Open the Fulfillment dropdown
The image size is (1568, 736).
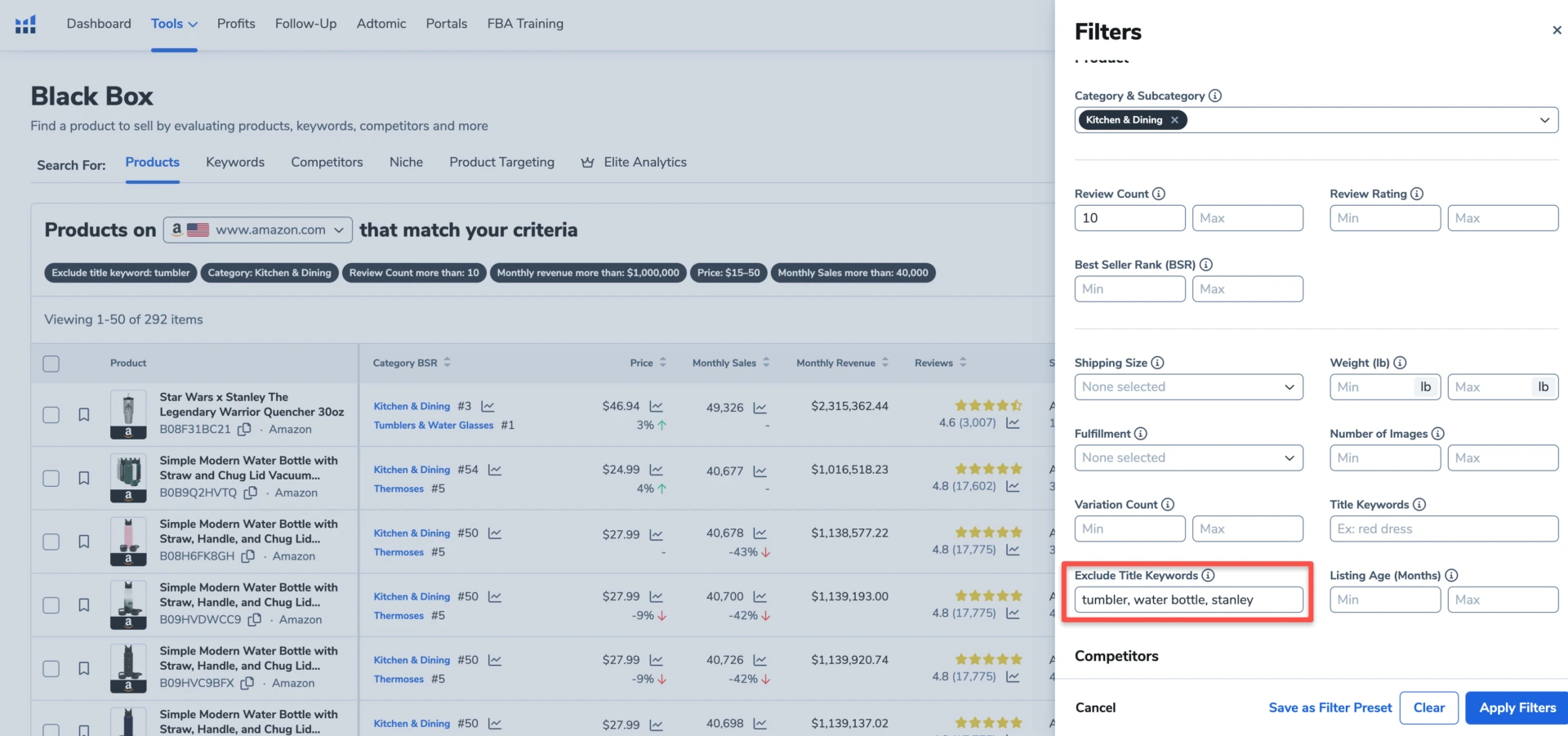pyautogui.click(x=1188, y=458)
